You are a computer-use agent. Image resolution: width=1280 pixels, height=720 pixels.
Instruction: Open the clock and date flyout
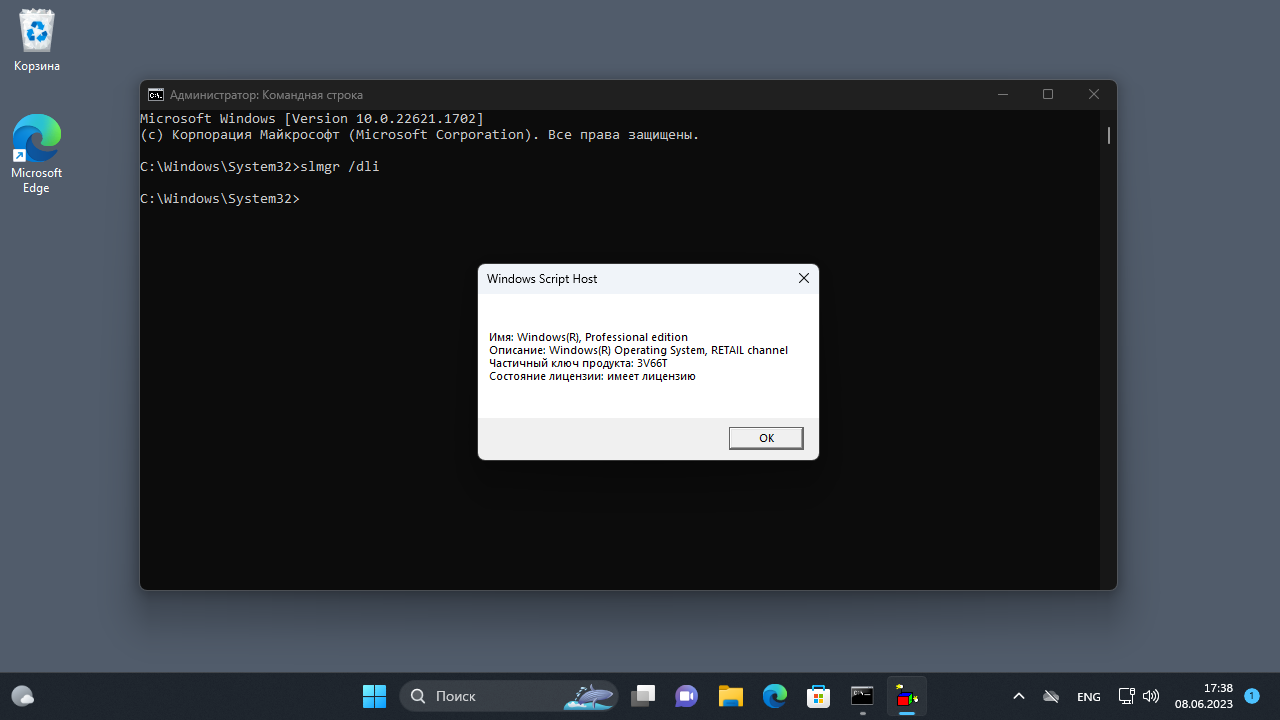click(1204, 696)
